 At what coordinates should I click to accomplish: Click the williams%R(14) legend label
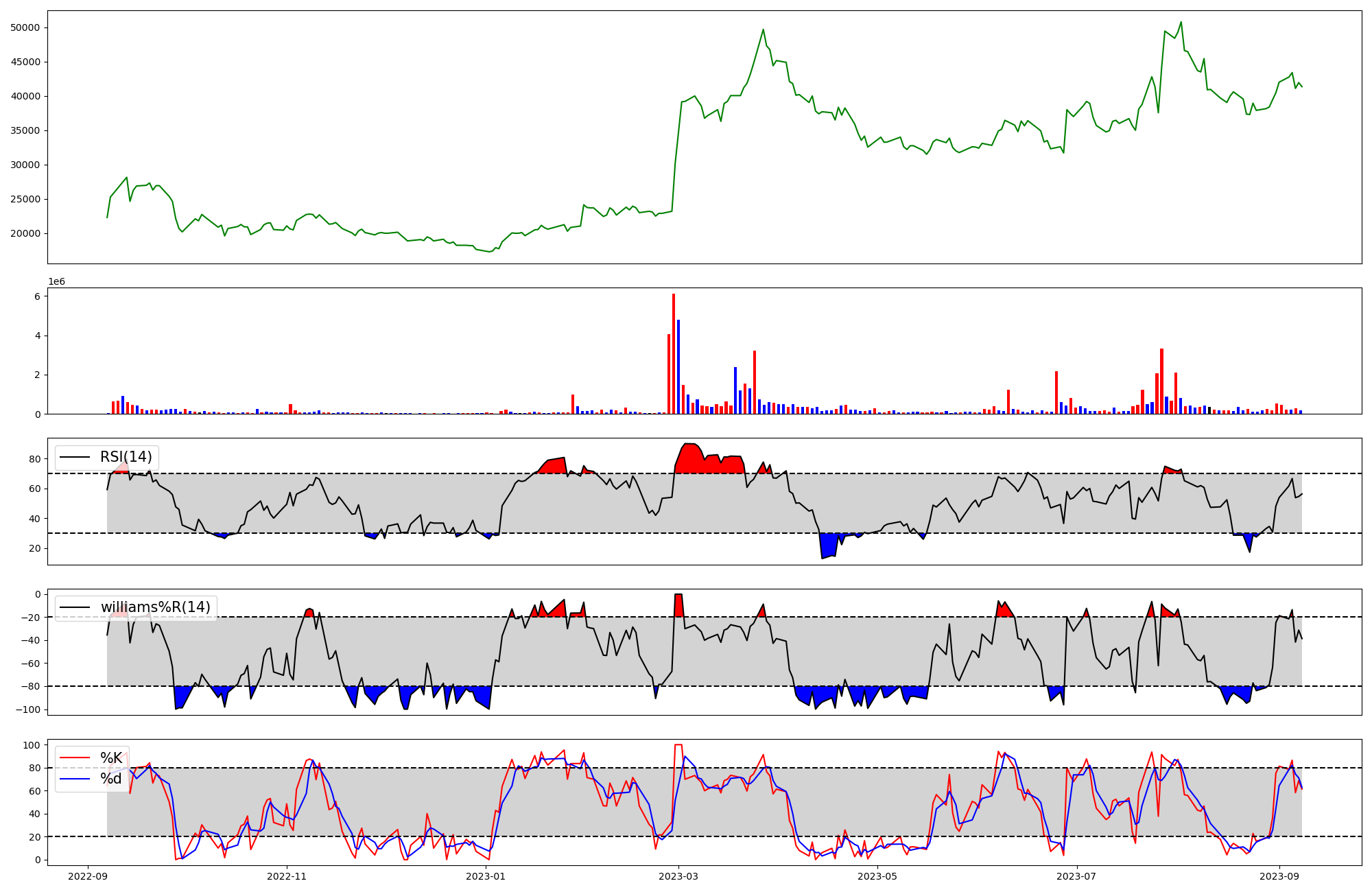pyautogui.click(x=155, y=607)
